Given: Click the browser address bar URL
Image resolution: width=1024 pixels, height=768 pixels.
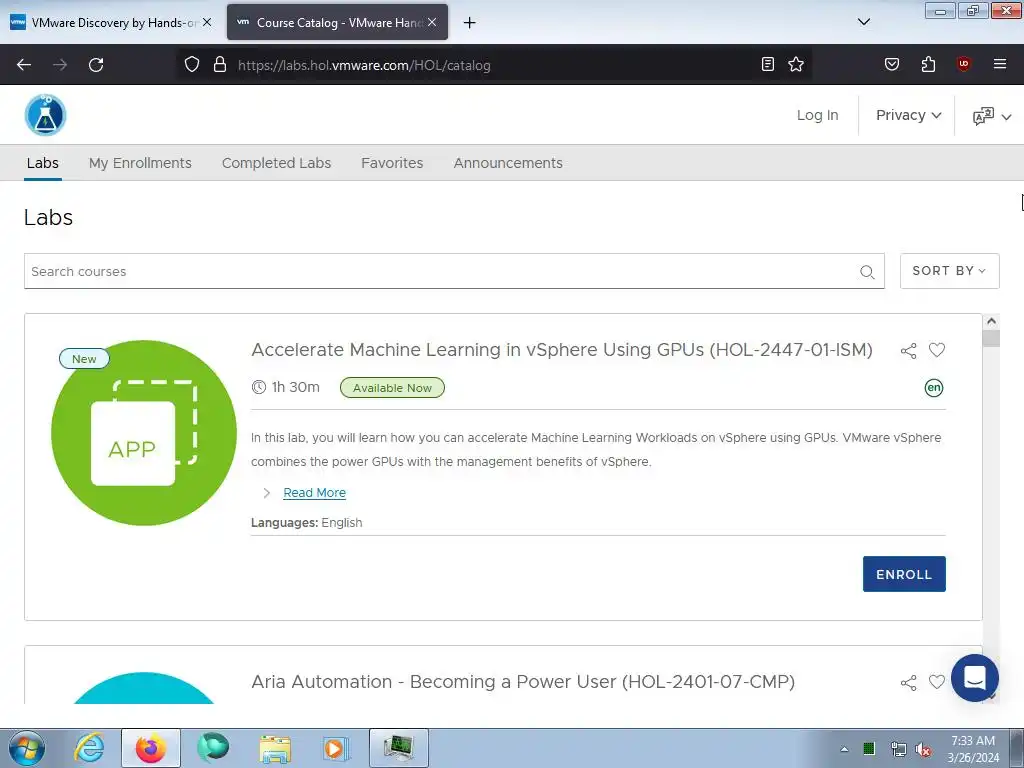Looking at the screenshot, I should [x=364, y=65].
